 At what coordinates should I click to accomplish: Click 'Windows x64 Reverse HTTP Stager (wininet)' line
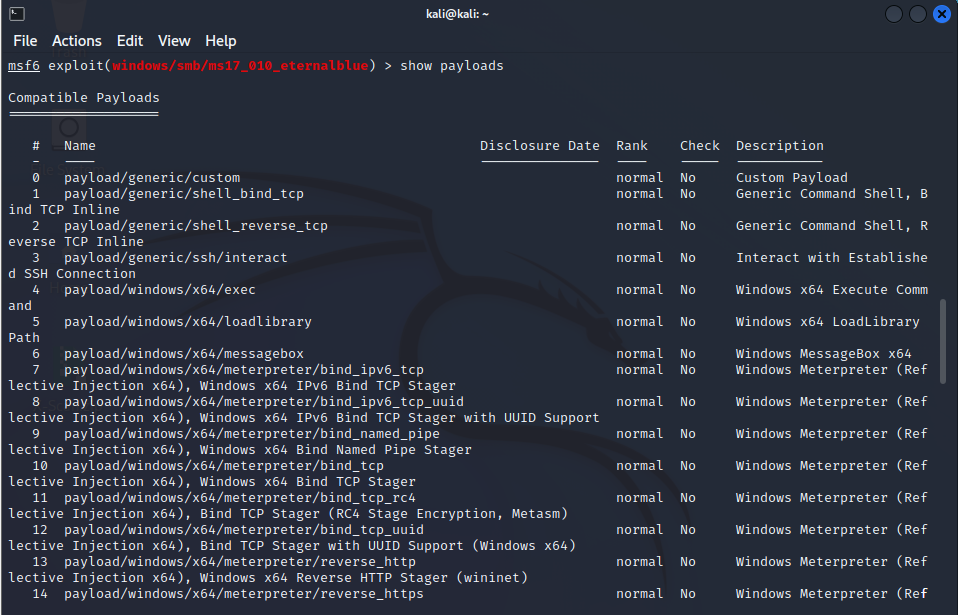tap(364, 578)
